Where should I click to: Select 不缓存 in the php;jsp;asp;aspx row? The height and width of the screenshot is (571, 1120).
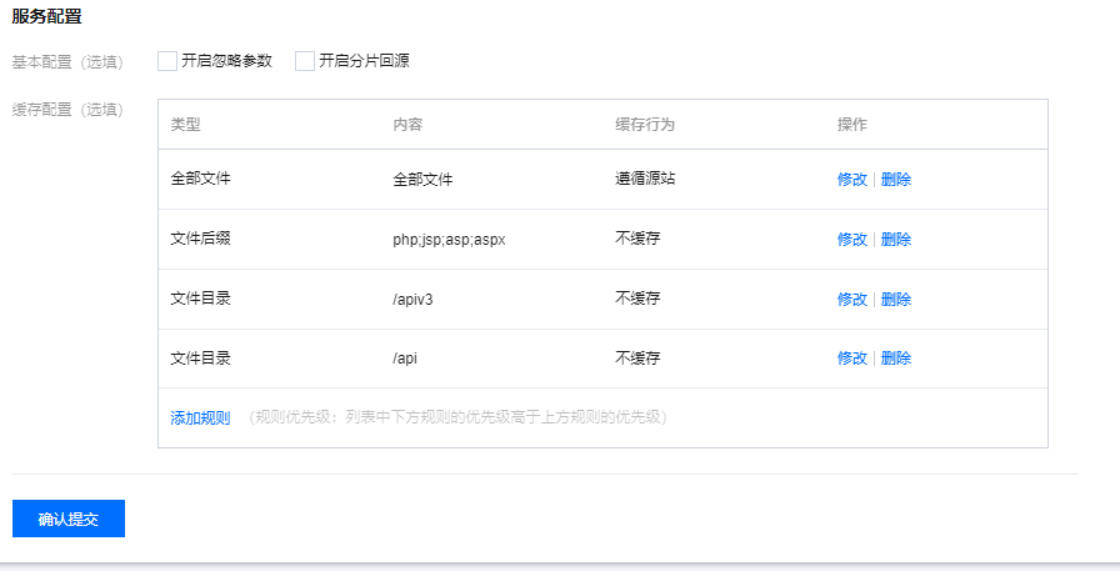pos(637,239)
